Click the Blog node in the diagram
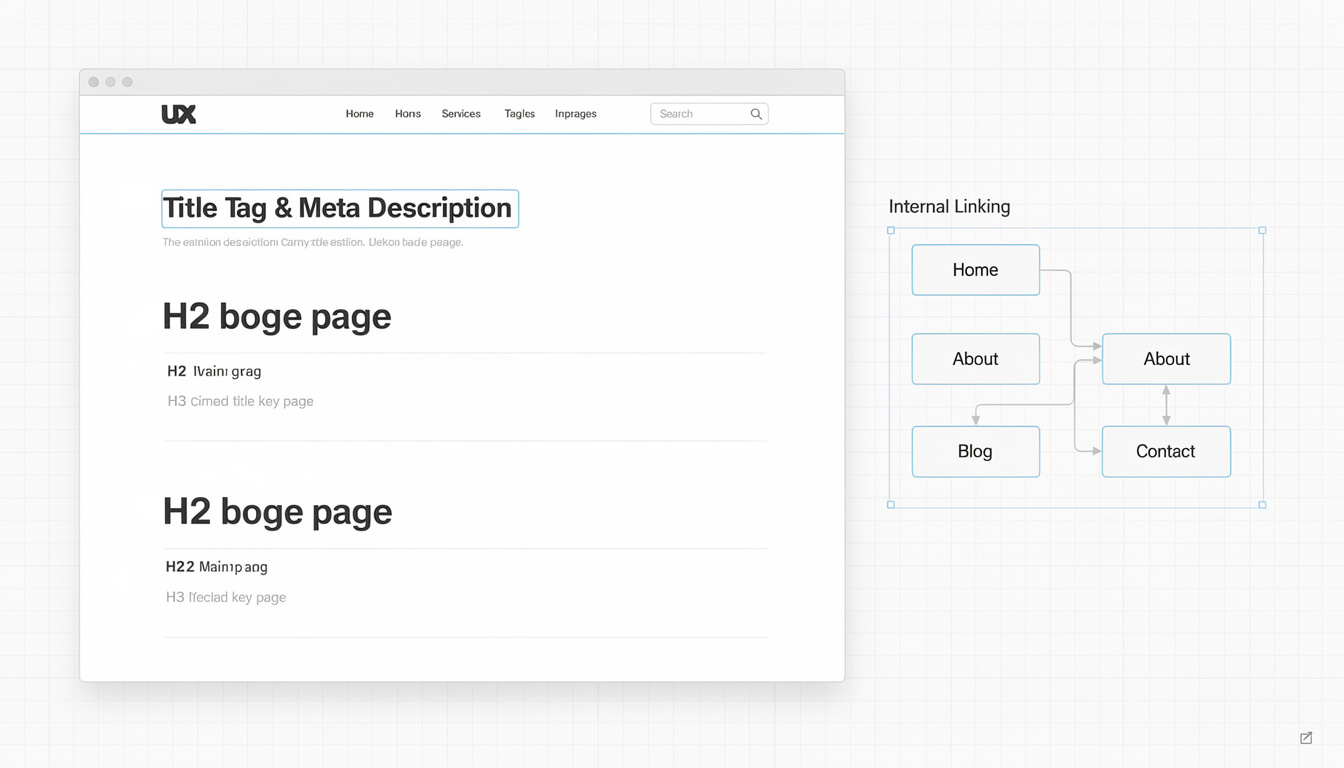This screenshot has width=1344, height=768. click(975, 451)
